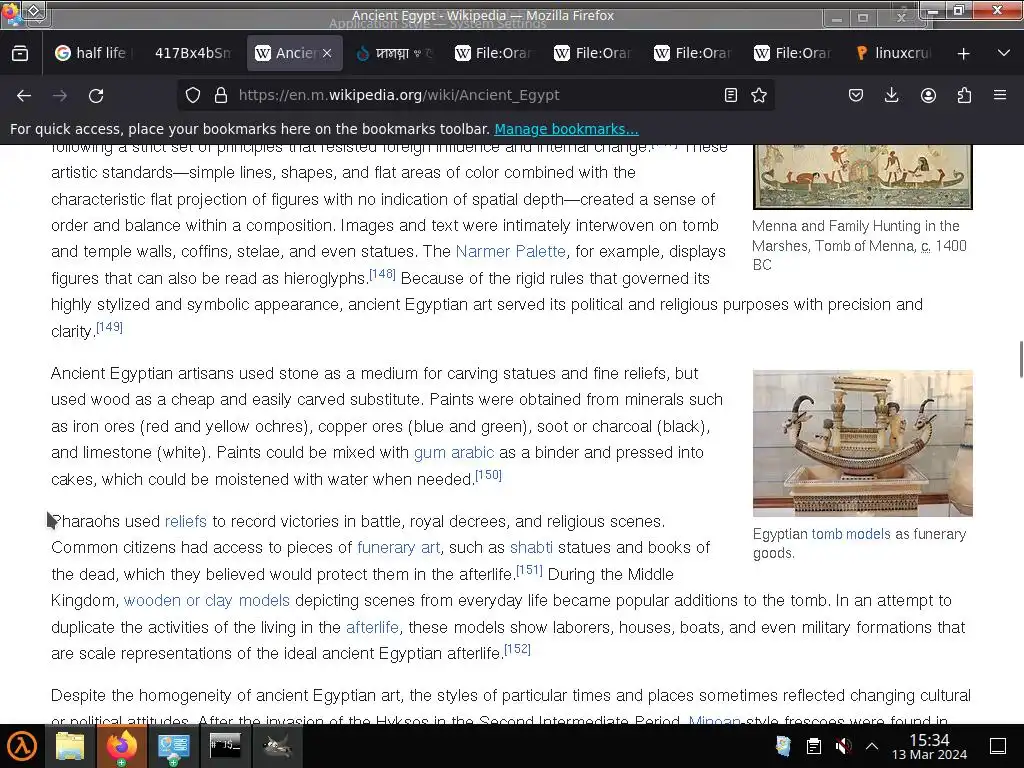Open Manage bookmarks link
Screen dimensions: 1024x768
566,129
